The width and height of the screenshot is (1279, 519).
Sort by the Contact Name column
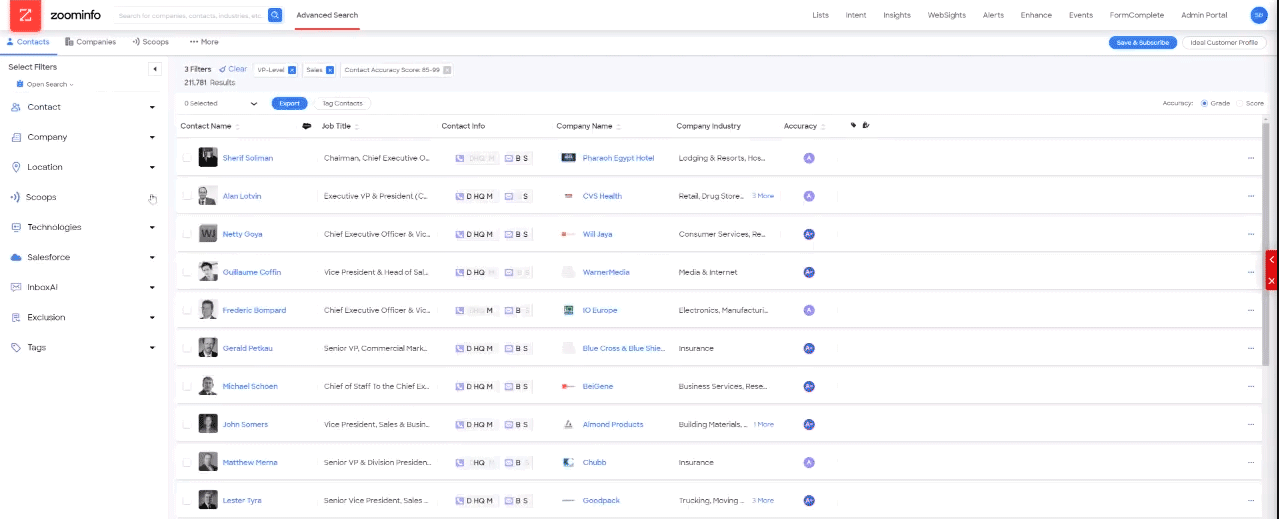click(210, 126)
